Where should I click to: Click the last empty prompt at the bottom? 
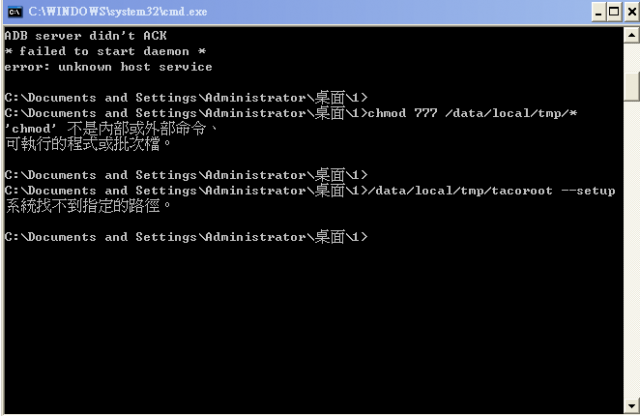pyautogui.click(x=186, y=237)
